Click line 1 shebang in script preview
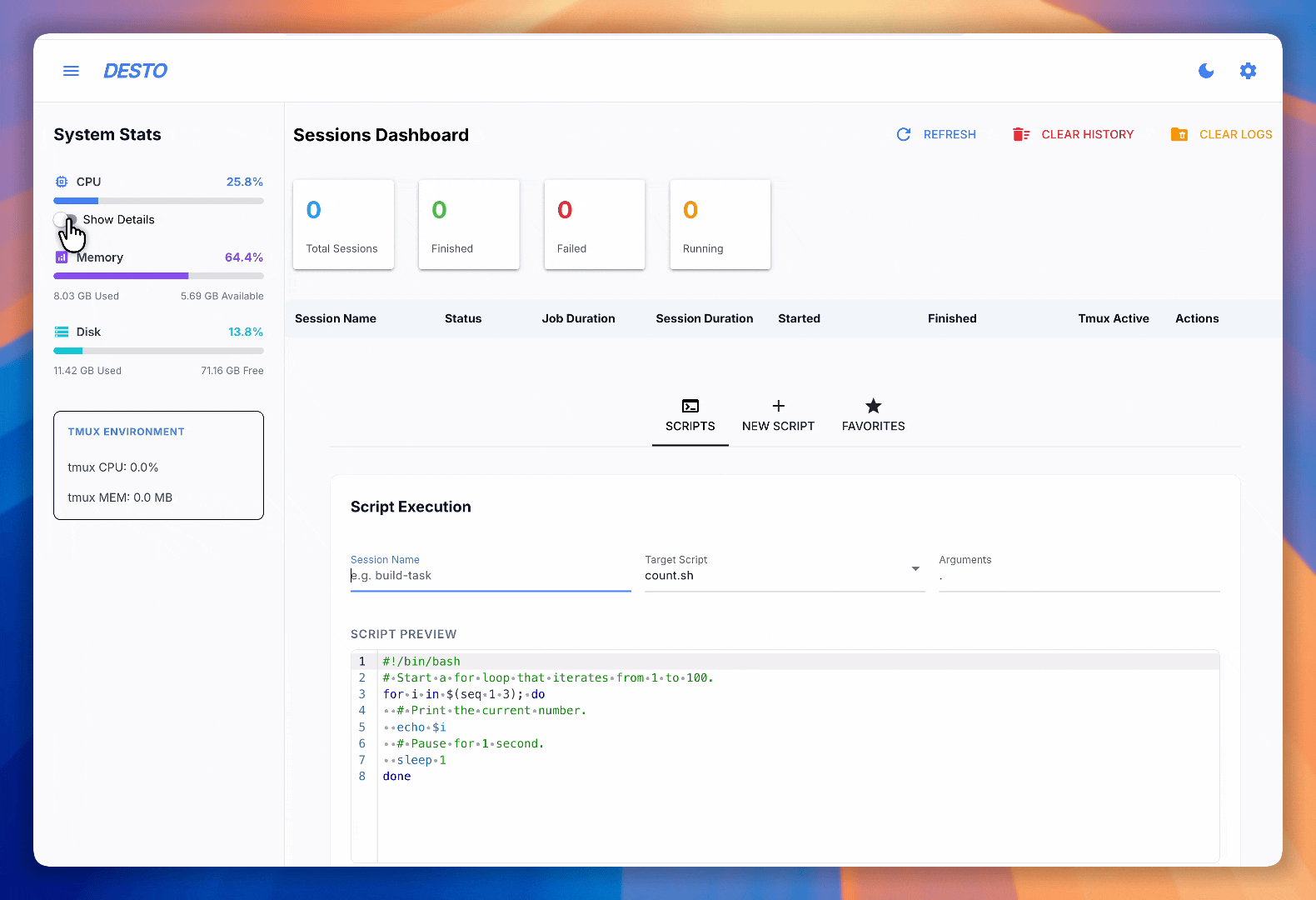 pyautogui.click(x=421, y=662)
